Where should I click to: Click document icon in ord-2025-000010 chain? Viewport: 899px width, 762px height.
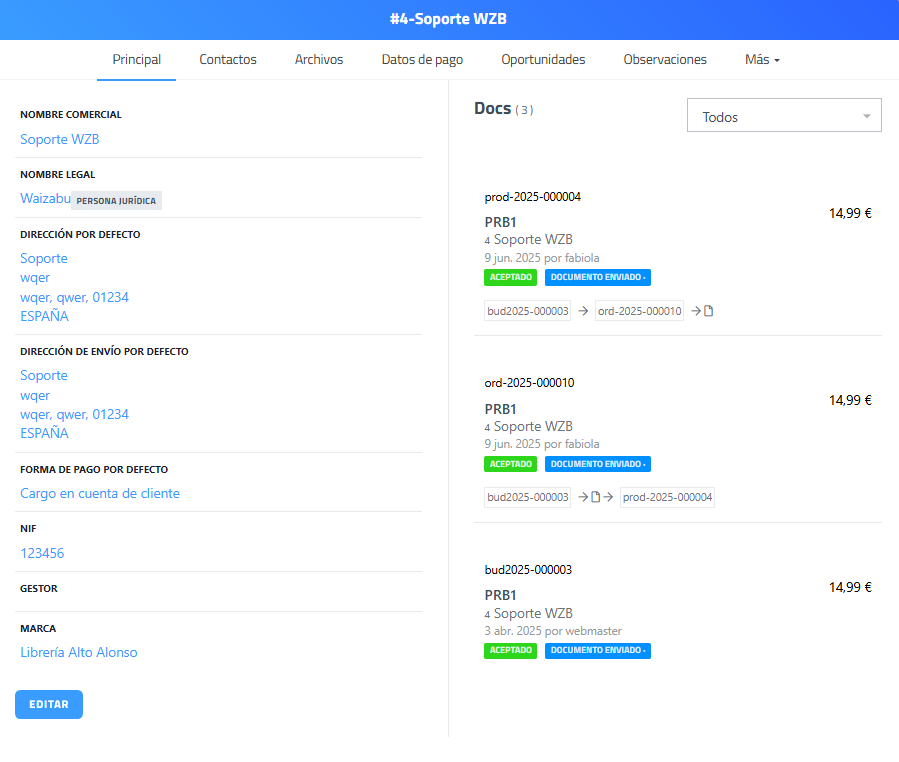595,497
